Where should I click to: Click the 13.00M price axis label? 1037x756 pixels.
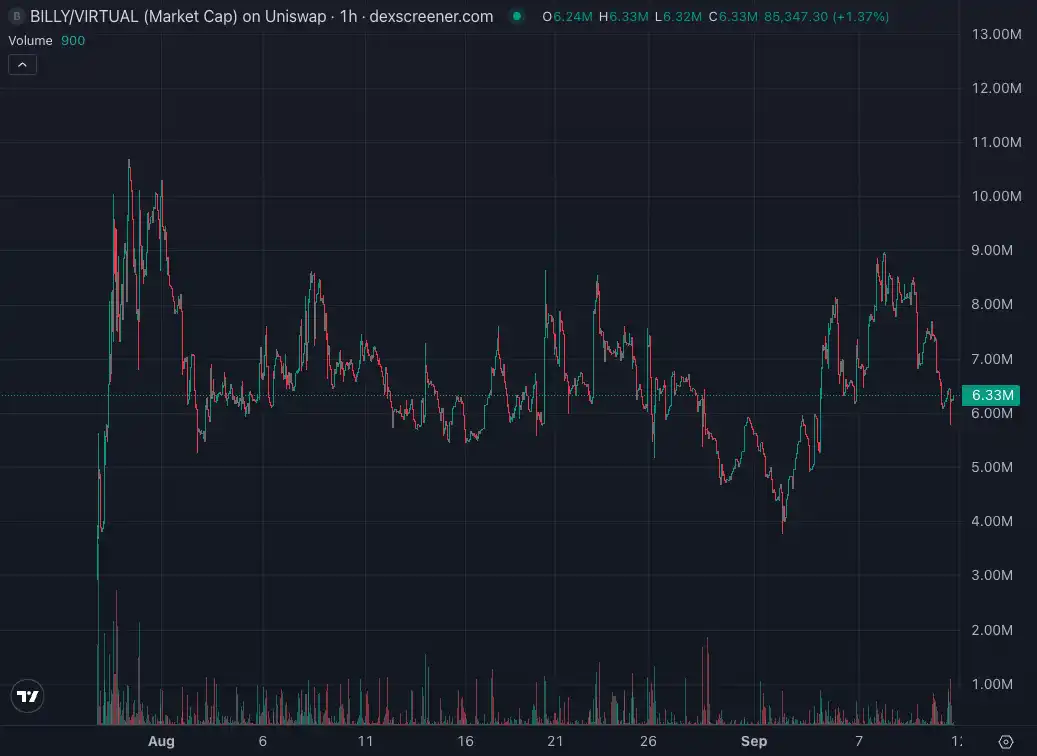coord(996,34)
